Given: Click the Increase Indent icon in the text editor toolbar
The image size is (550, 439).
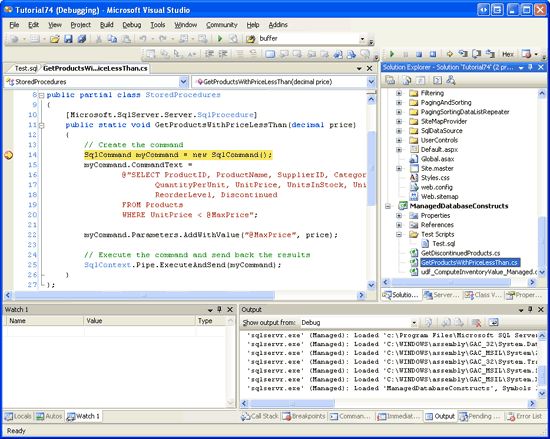Looking at the screenshot, I should [x=223, y=54].
